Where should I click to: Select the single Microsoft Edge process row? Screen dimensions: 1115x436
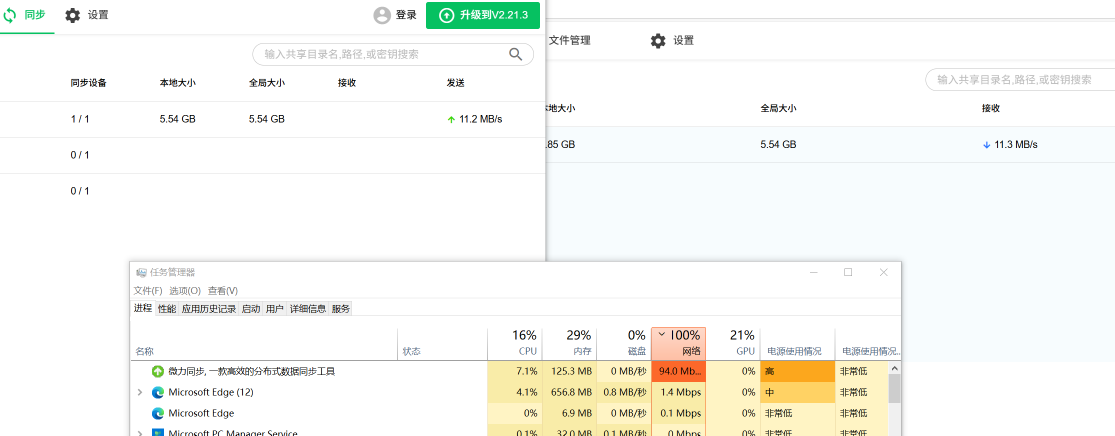509,413
